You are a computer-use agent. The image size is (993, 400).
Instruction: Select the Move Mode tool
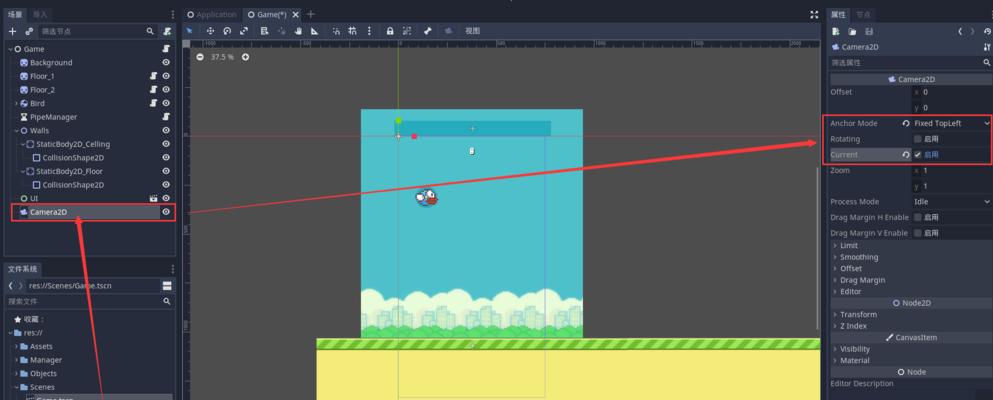tap(210, 31)
